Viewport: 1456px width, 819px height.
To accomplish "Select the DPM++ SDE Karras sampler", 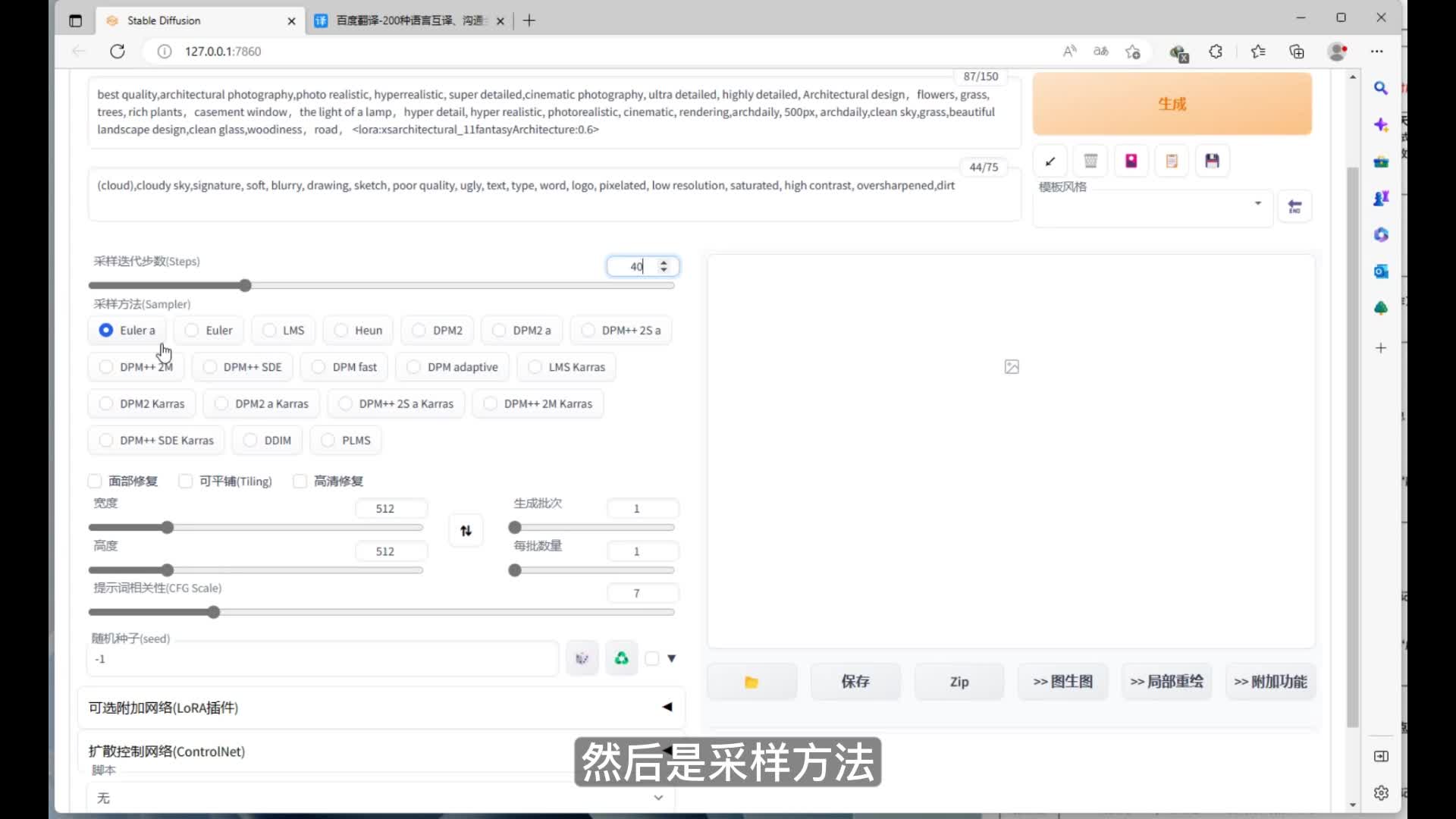I will click(x=106, y=441).
